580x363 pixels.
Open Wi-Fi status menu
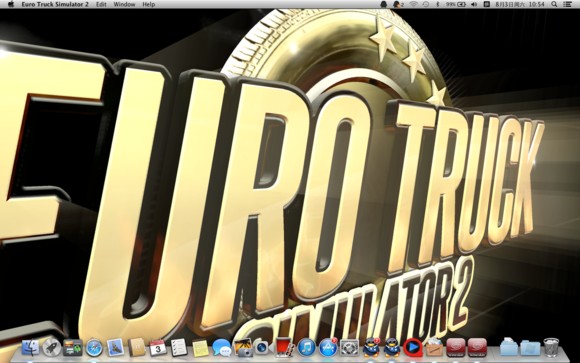[x=414, y=4]
